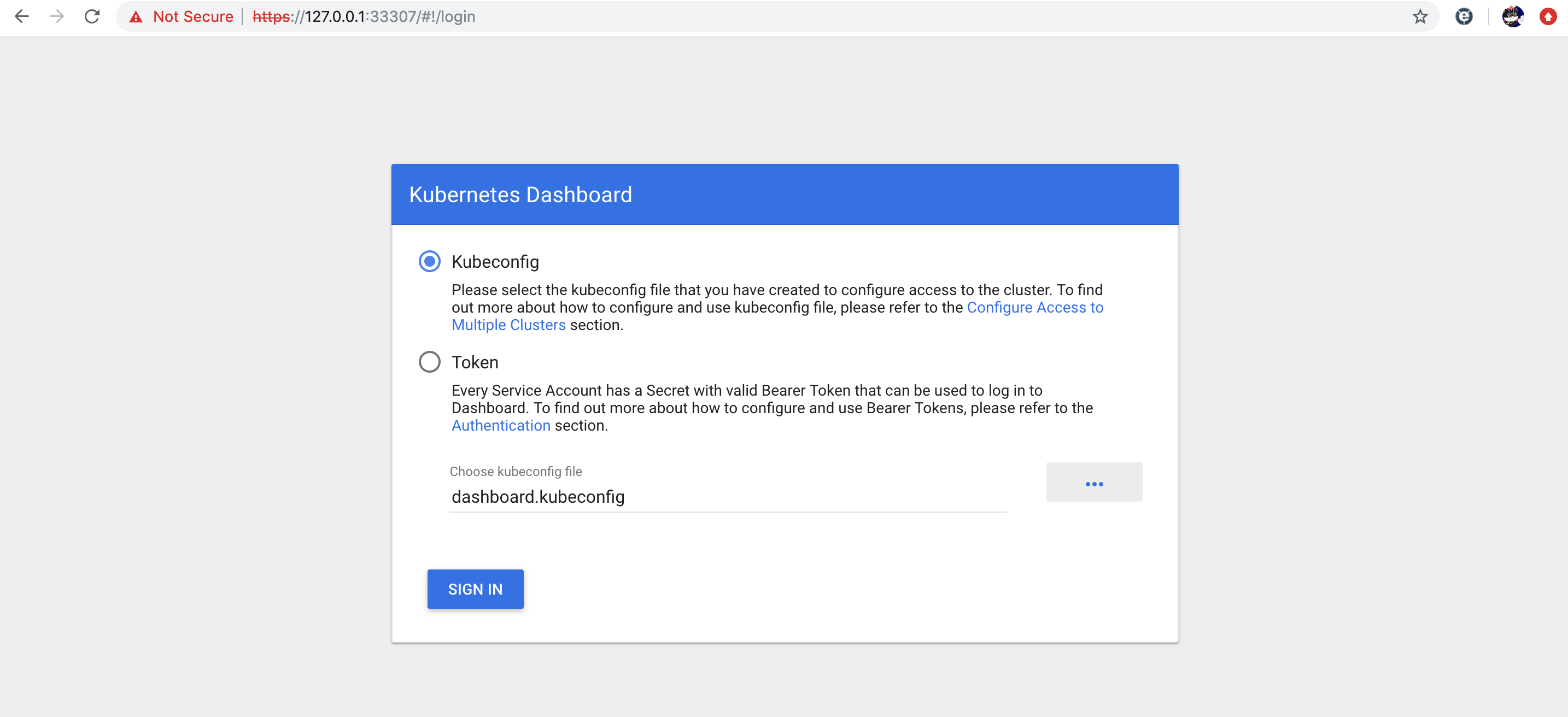Click the red Not Secure warning triangle
The width and height of the screenshot is (1568, 717).
tap(136, 17)
